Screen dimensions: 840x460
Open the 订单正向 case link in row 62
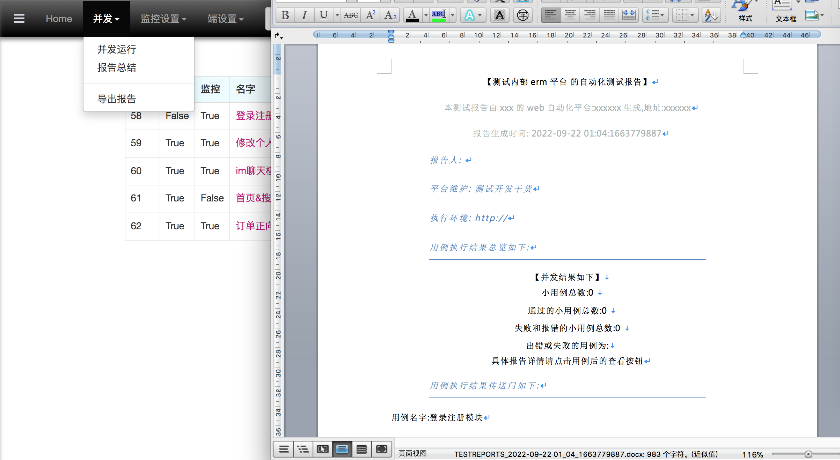coord(253,226)
